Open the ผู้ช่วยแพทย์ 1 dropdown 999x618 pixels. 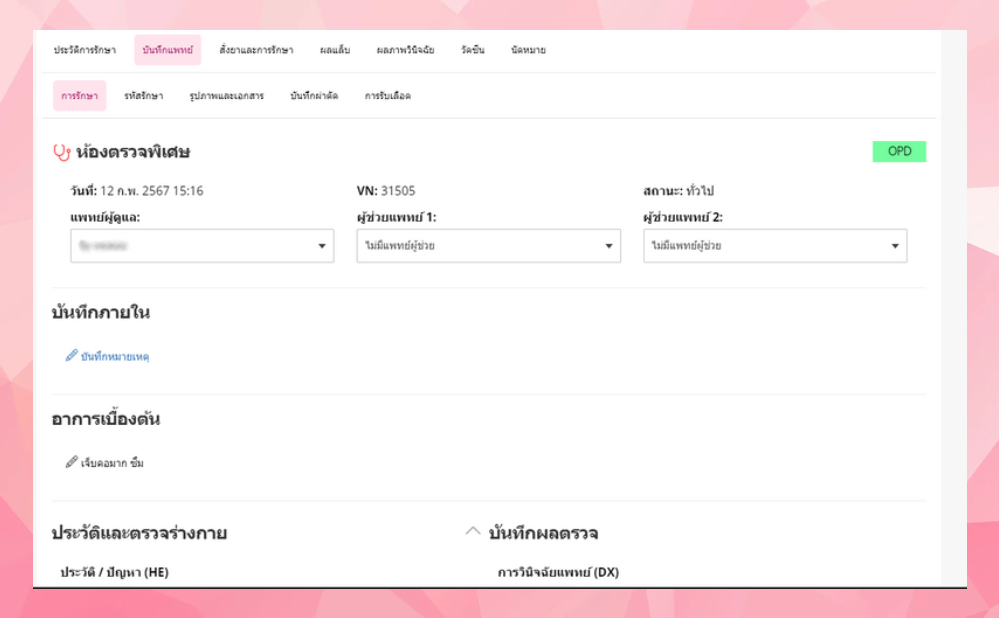tap(489, 246)
